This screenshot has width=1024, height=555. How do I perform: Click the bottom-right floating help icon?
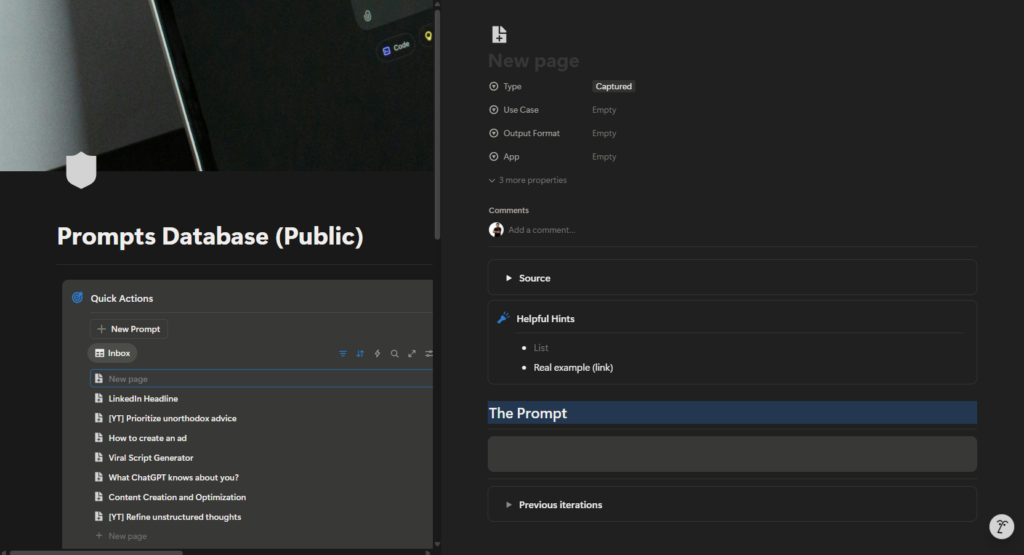[x=1001, y=527]
